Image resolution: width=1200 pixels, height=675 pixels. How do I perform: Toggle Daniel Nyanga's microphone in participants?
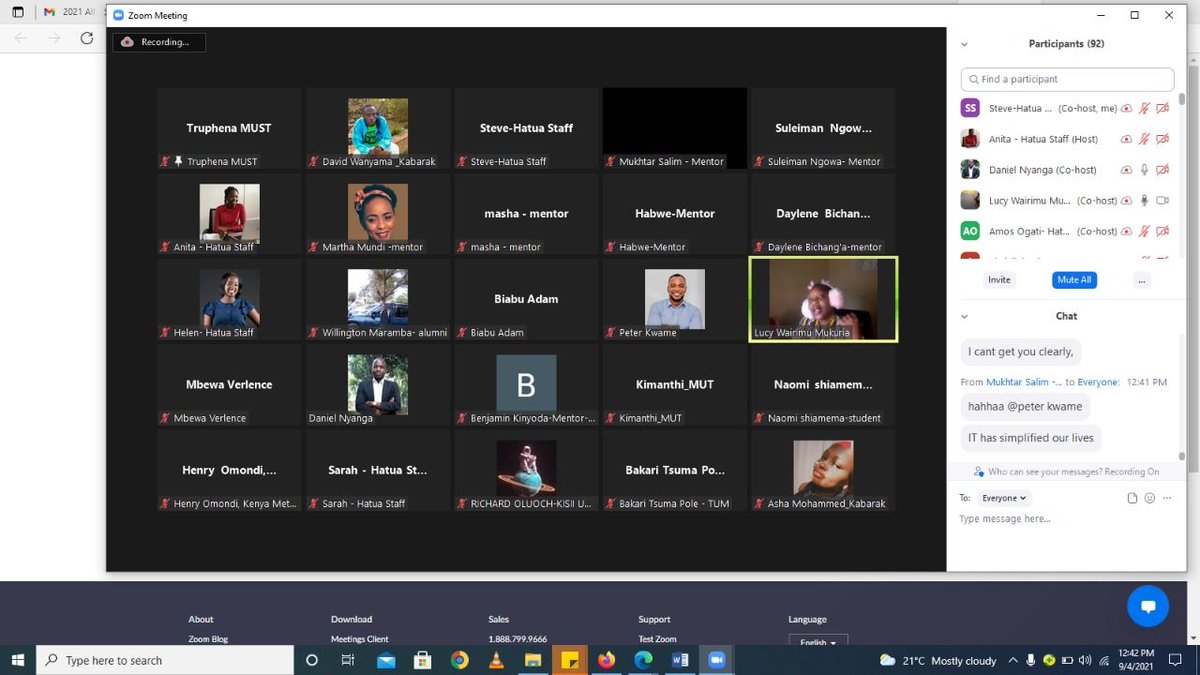coord(1144,170)
